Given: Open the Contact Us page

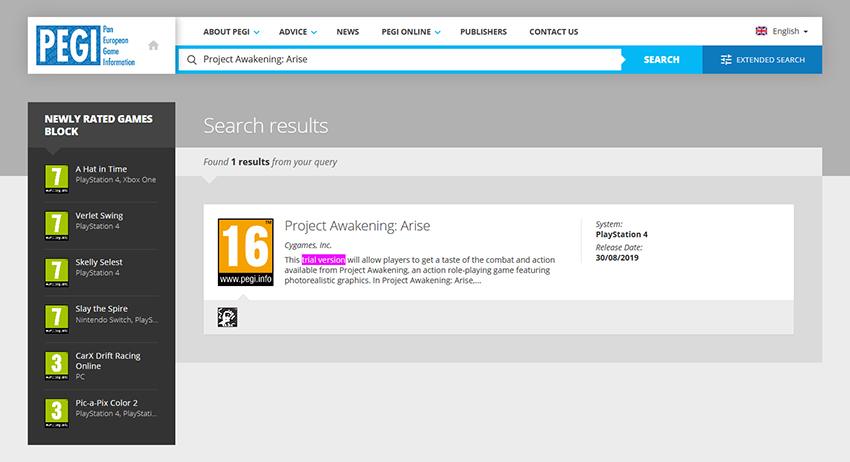Looking at the screenshot, I should click(553, 32).
